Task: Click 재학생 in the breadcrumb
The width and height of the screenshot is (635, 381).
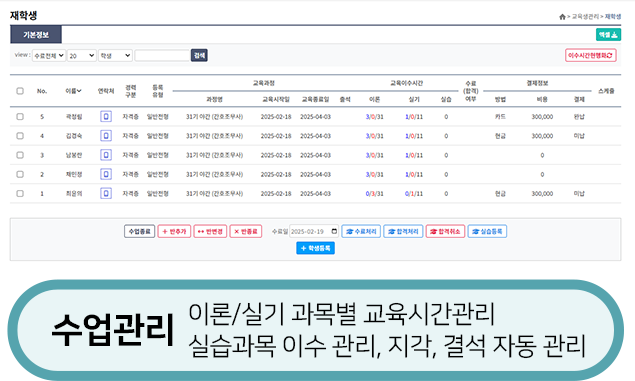Action: pos(613,17)
